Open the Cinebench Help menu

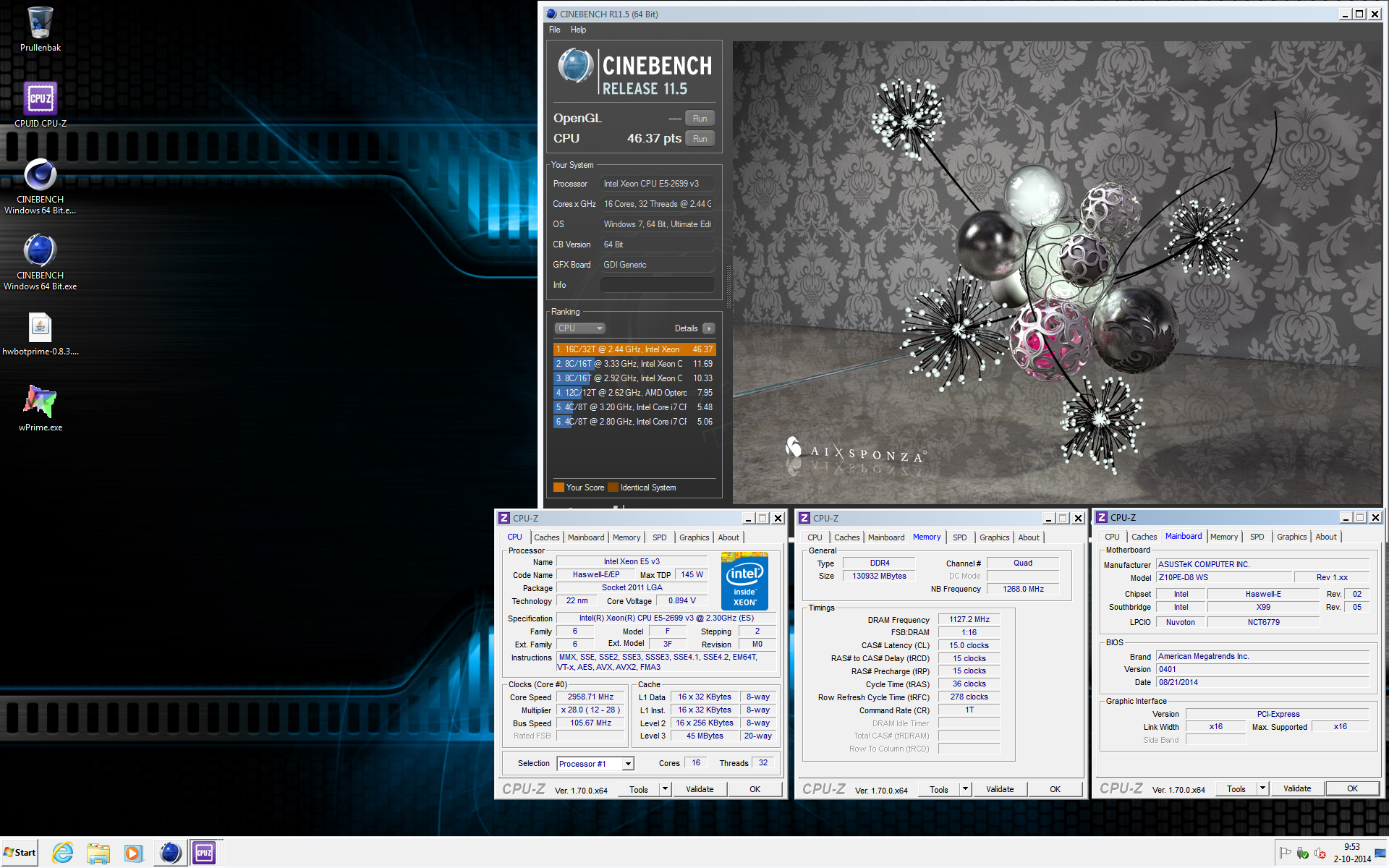tap(578, 30)
